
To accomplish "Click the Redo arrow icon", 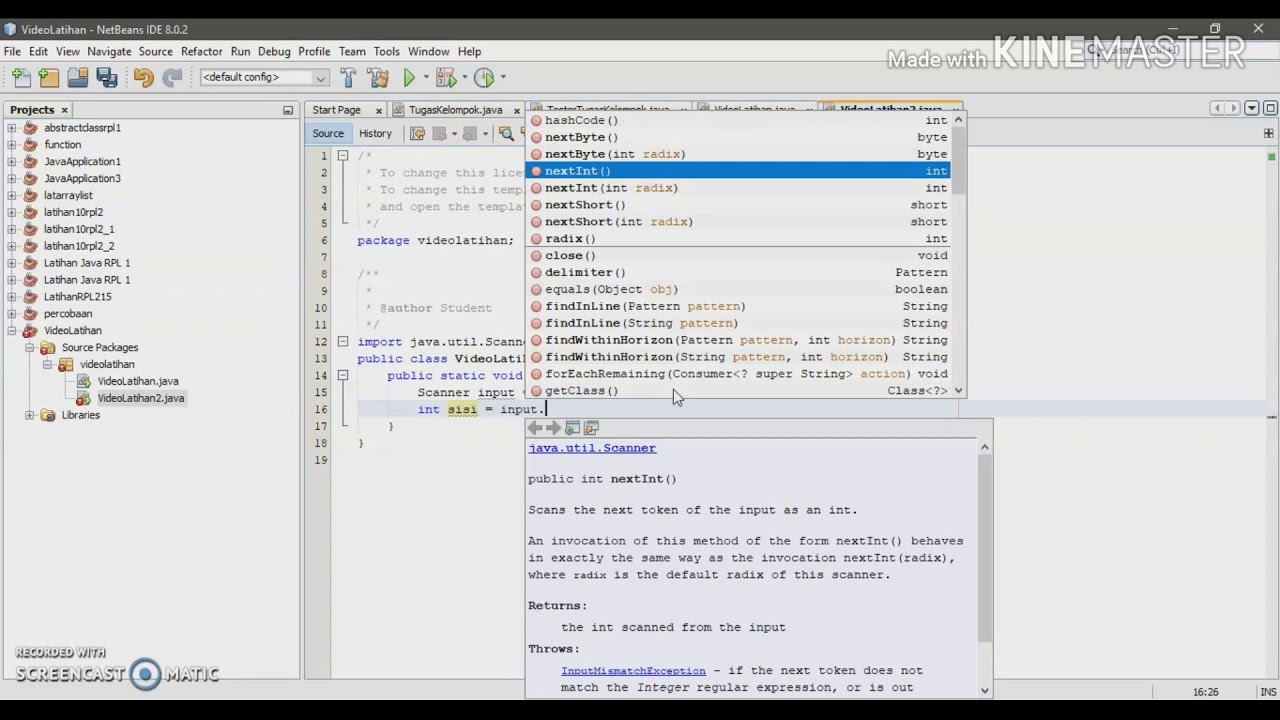I will 172,77.
